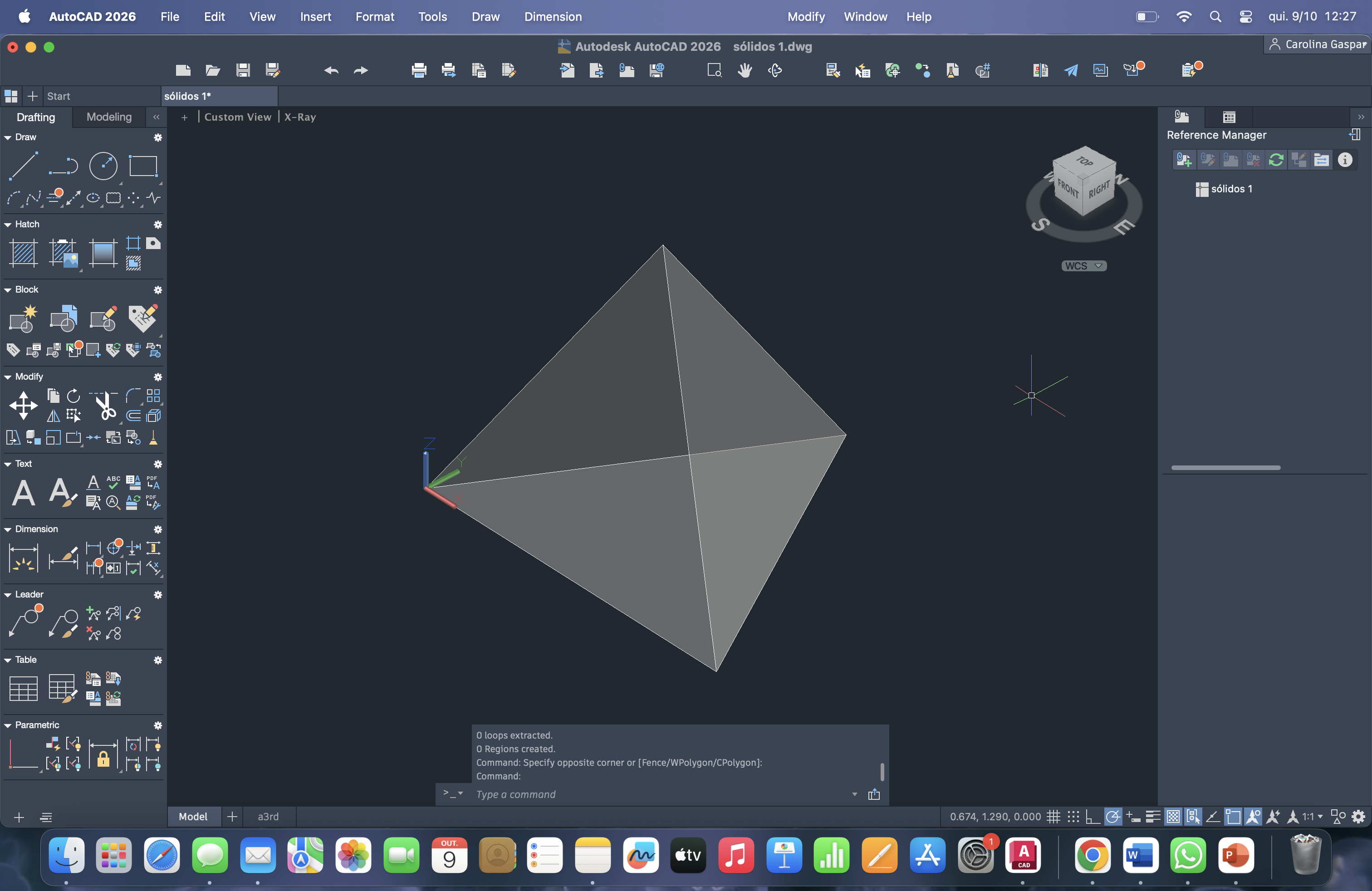Click the X-Ray visual style label

point(300,117)
